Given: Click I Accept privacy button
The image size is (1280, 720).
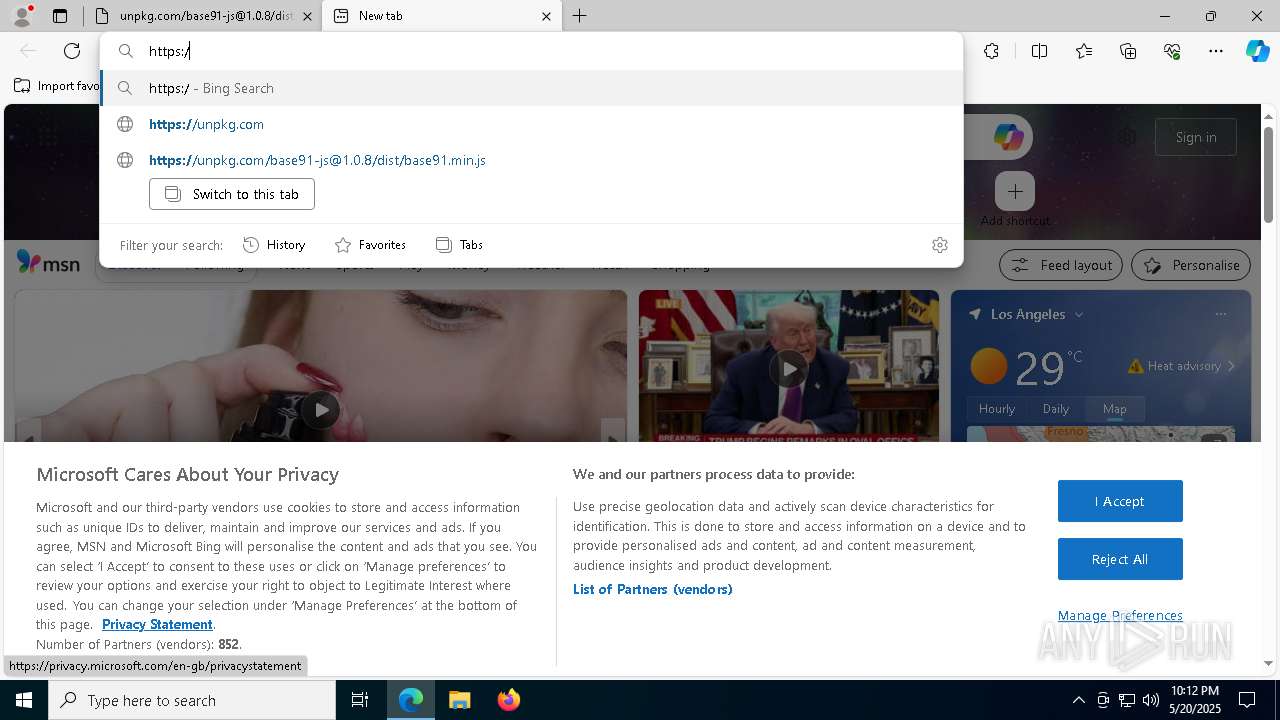Looking at the screenshot, I should coord(1120,501).
